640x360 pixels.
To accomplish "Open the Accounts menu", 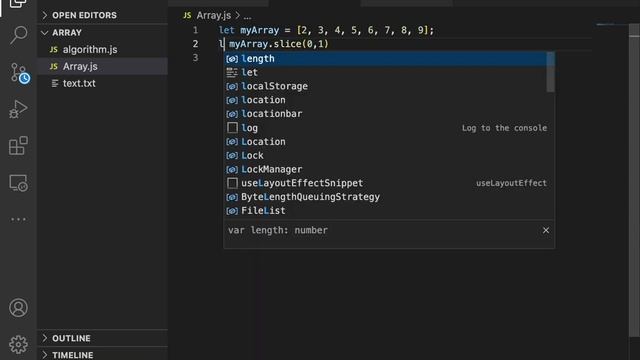I will [x=18, y=308].
